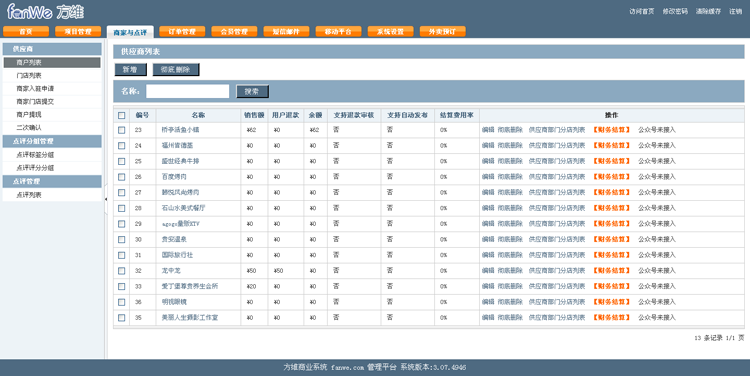Screen dimensions: 750x376
Task: Check the box for supplier number 28
Action: coord(121,208)
